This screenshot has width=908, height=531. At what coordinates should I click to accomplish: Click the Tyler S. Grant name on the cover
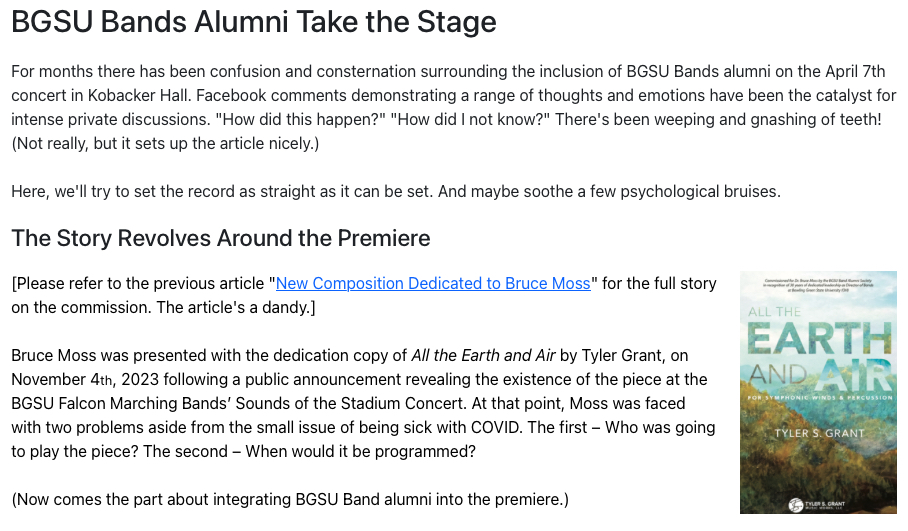click(x=819, y=433)
